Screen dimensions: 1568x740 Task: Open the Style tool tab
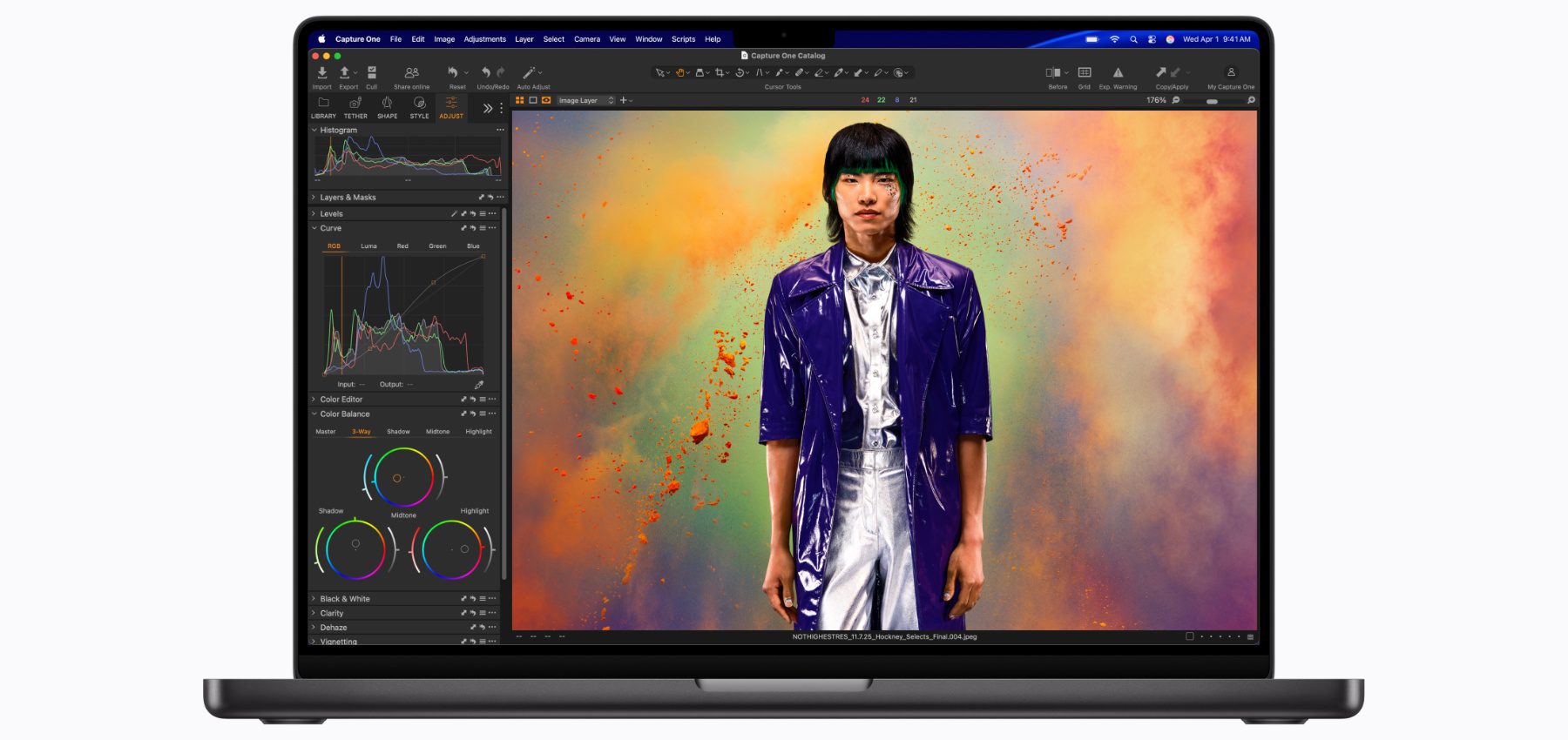(x=419, y=106)
